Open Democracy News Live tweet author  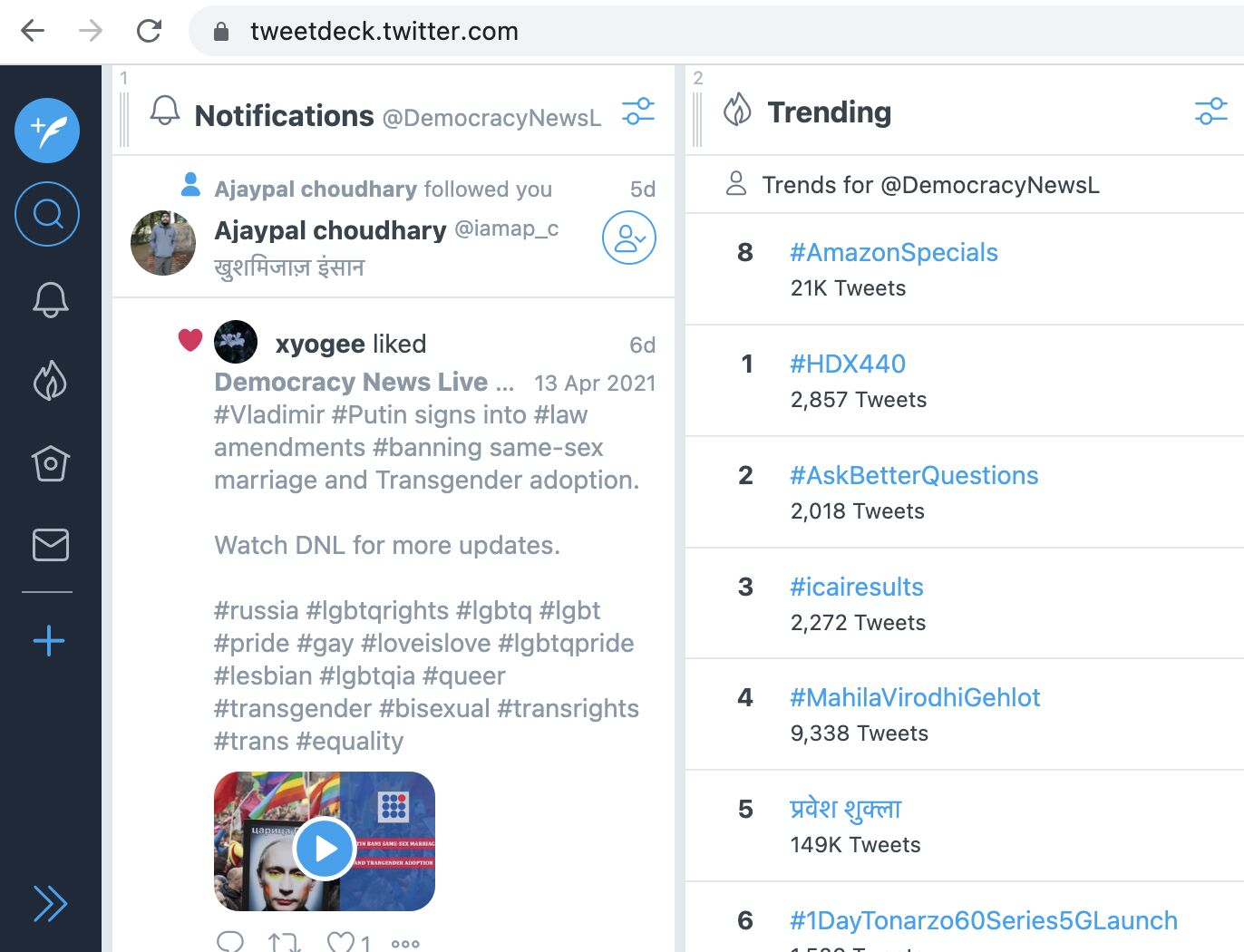(x=364, y=382)
